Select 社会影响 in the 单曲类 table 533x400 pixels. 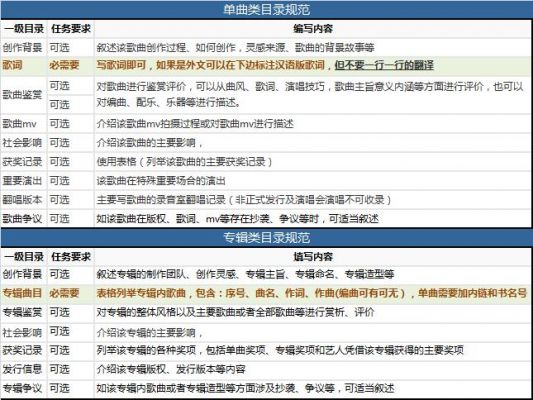point(22,143)
